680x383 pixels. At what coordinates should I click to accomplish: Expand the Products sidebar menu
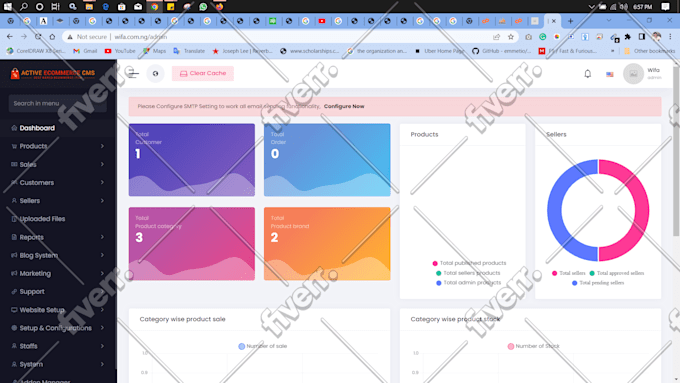click(x=58, y=146)
